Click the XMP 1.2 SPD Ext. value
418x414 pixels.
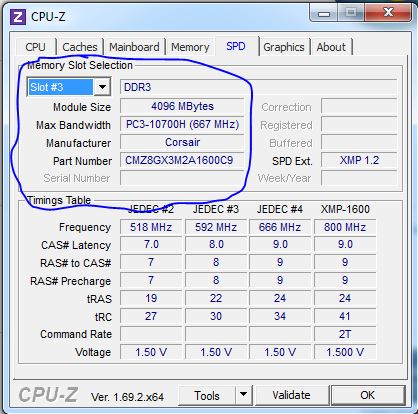pos(359,160)
